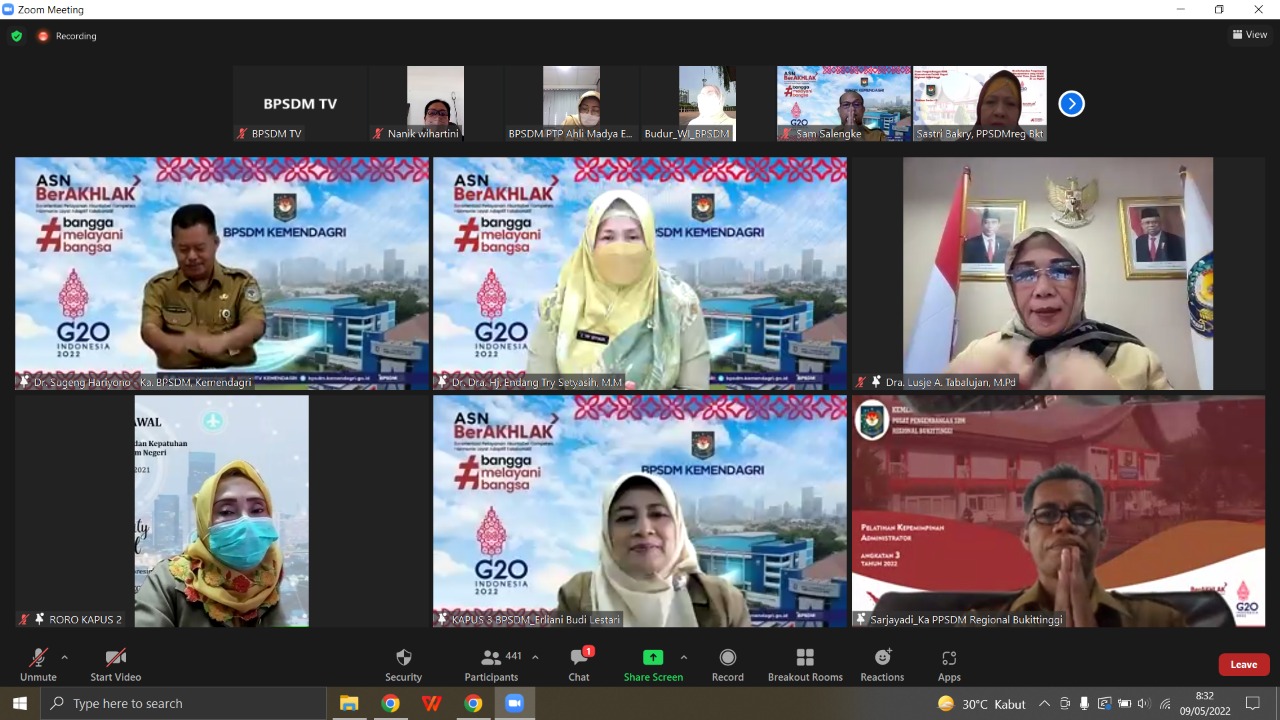Click Dr. Dra. Hj. Endang Try Setyasih tile
This screenshot has width=1280, height=720.
tap(640, 273)
